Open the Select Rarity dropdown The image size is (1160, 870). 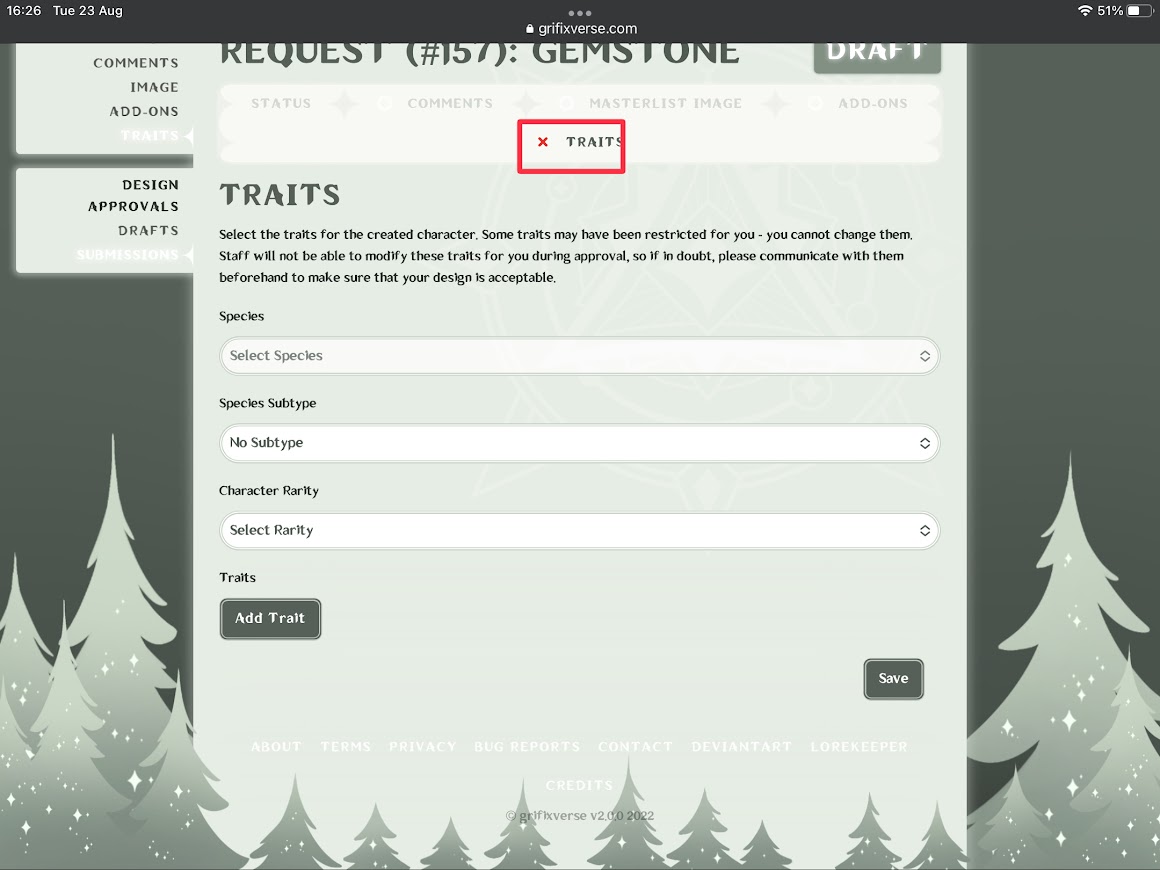coord(579,530)
